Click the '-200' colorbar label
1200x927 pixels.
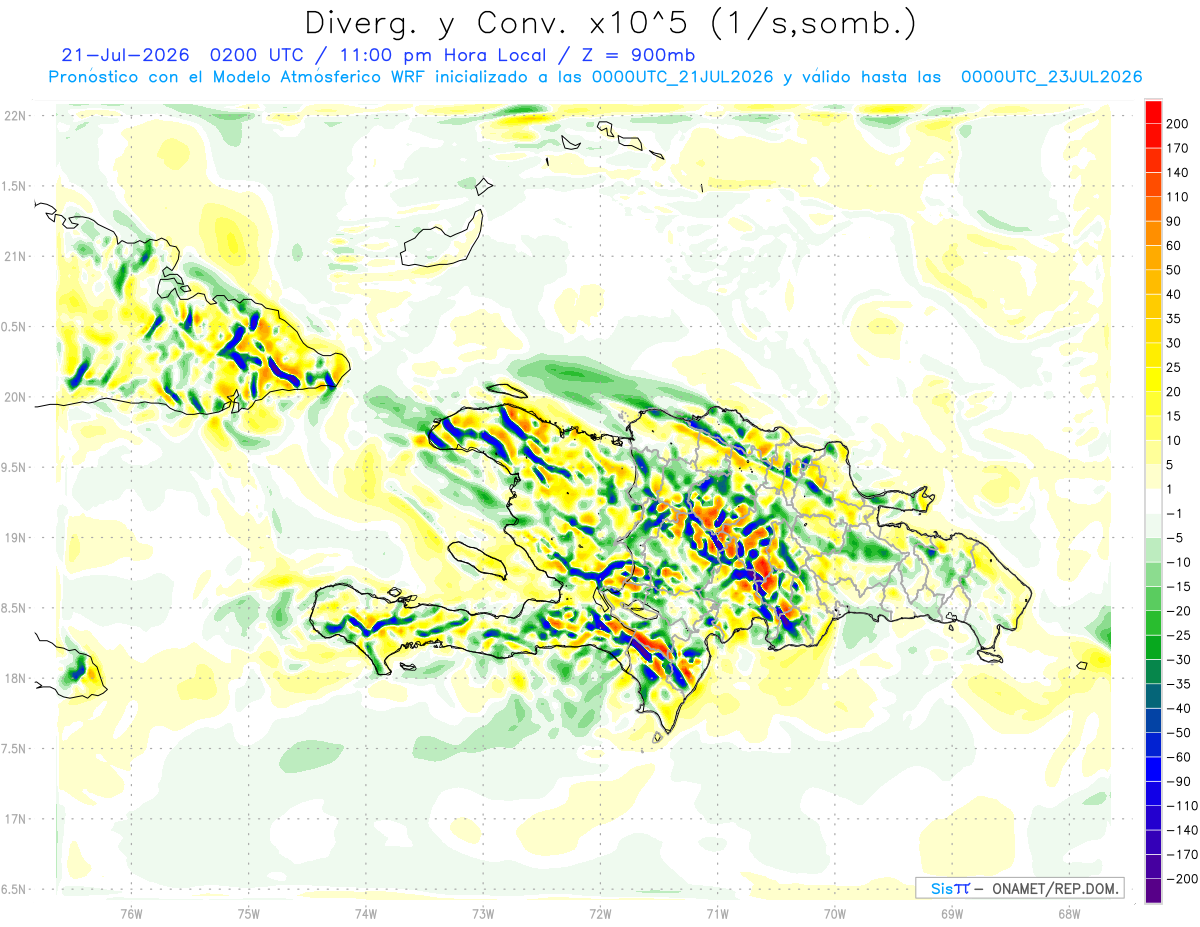[x=1183, y=878]
